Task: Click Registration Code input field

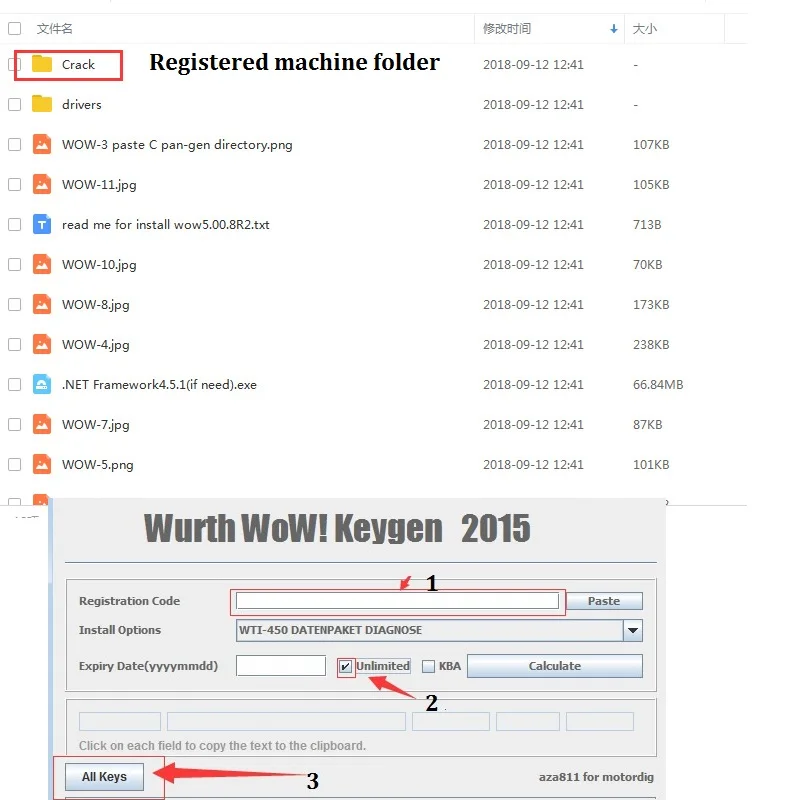Action: pos(397,601)
